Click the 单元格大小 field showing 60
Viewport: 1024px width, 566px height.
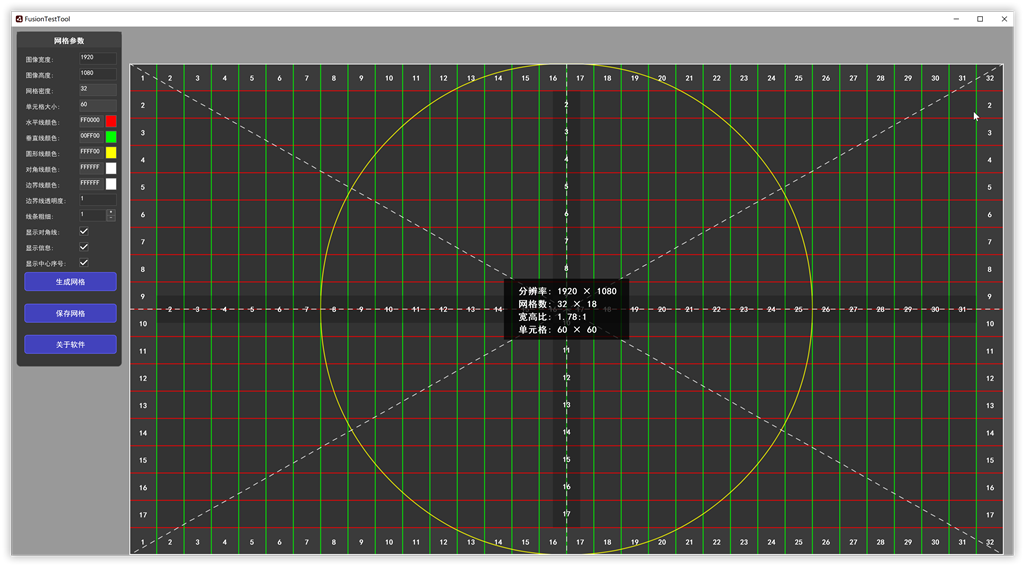(98, 105)
